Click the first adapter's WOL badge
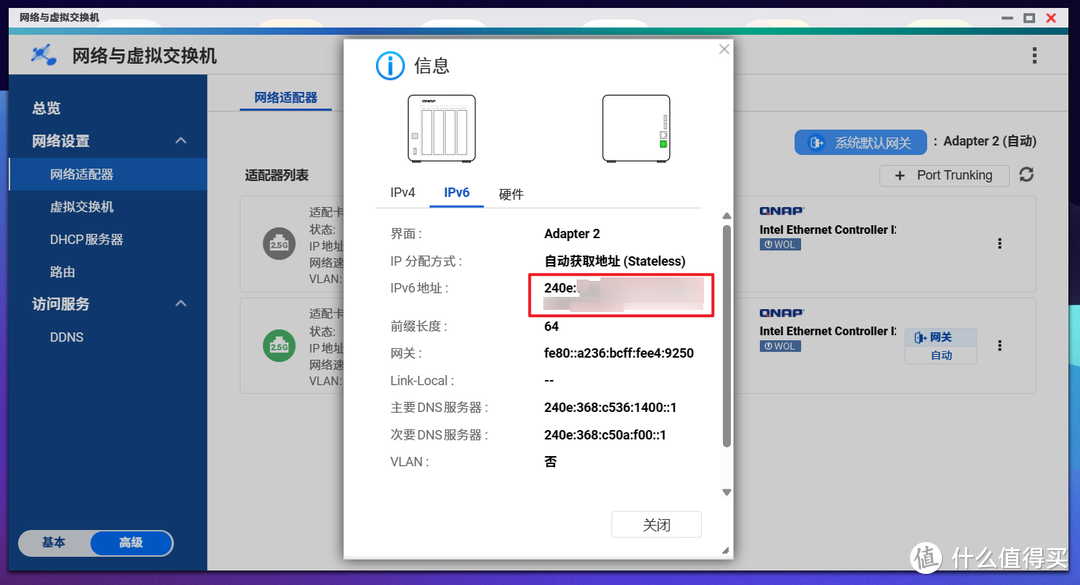1080x585 pixels. click(x=780, y=245)
